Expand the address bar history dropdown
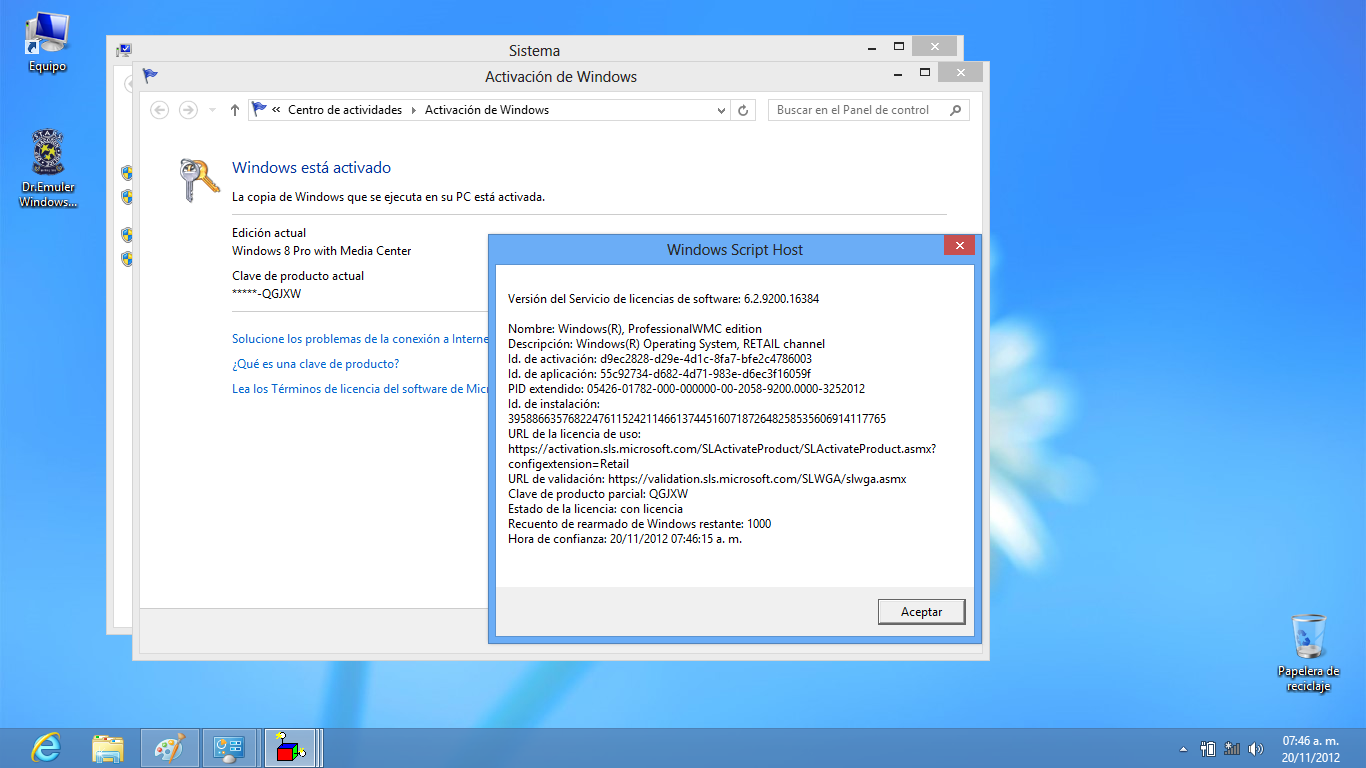The image size is (1366, 768). click(x=722, y=110)
